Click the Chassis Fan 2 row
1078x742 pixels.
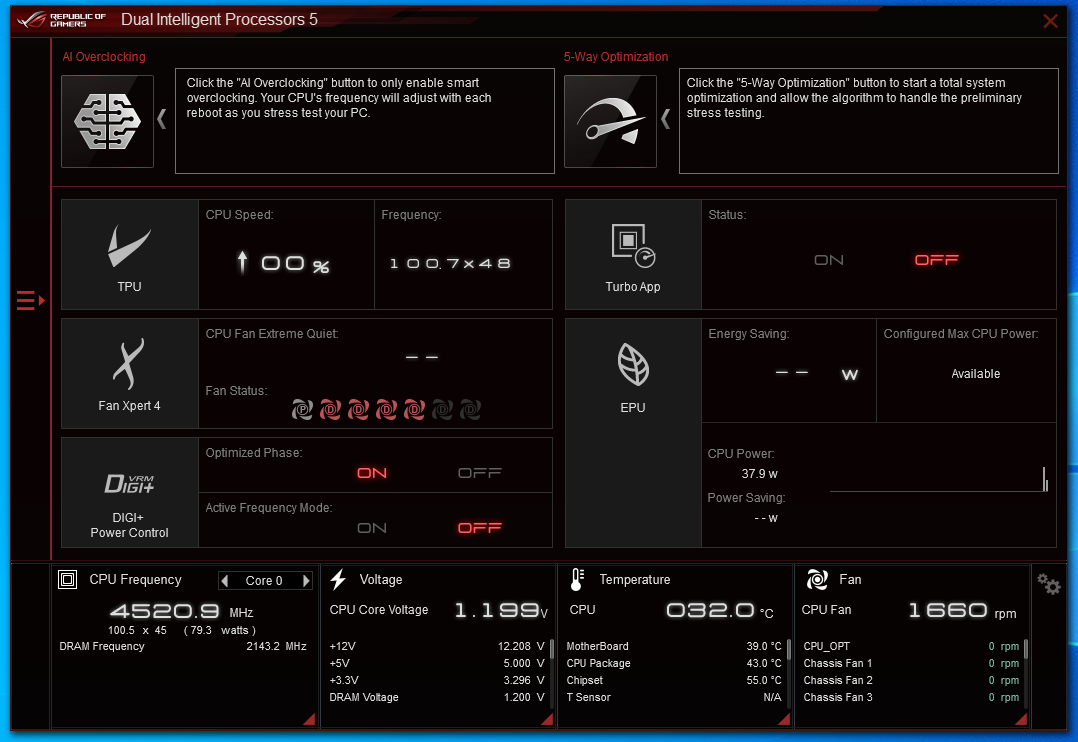(x=911, y=680)
